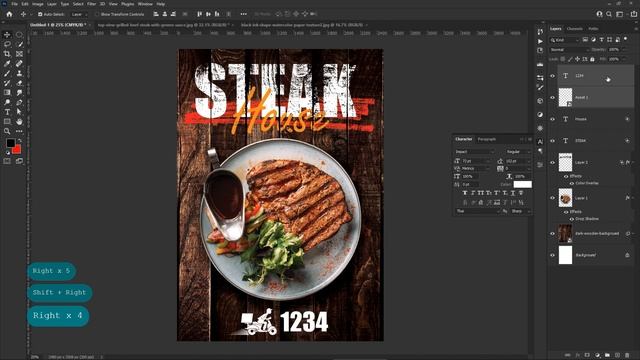Click the swap foreground and background colors arrow
This screenshot has width=640, height=360.
[19, 141]
